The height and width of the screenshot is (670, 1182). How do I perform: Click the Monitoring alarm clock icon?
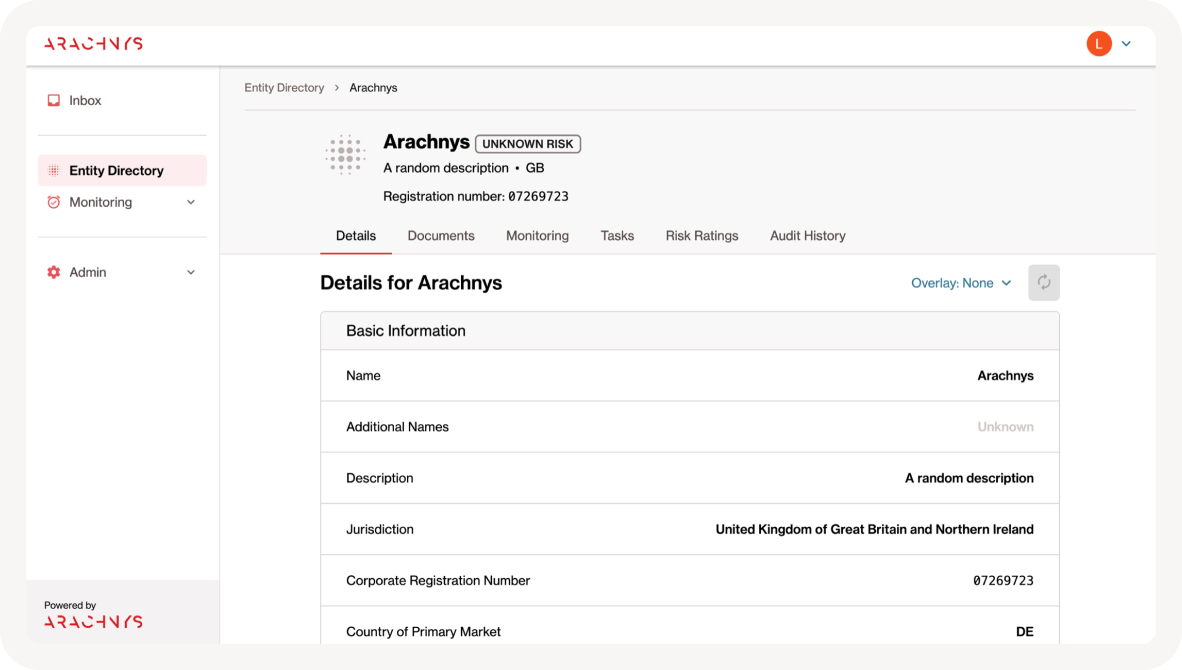click(x=54, y=202)
